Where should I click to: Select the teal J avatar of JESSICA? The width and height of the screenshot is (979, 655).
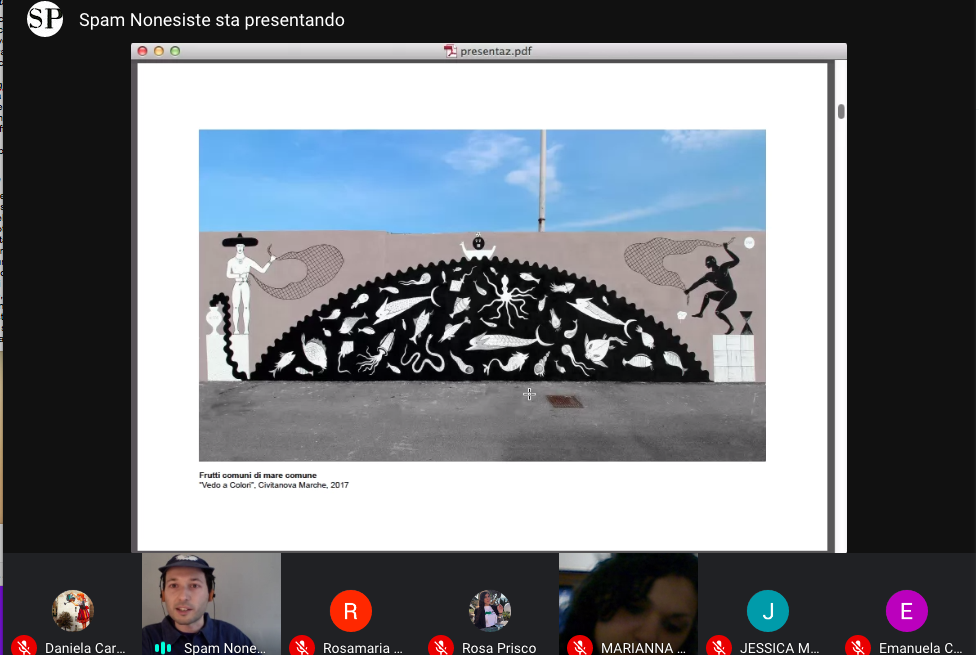768,611
